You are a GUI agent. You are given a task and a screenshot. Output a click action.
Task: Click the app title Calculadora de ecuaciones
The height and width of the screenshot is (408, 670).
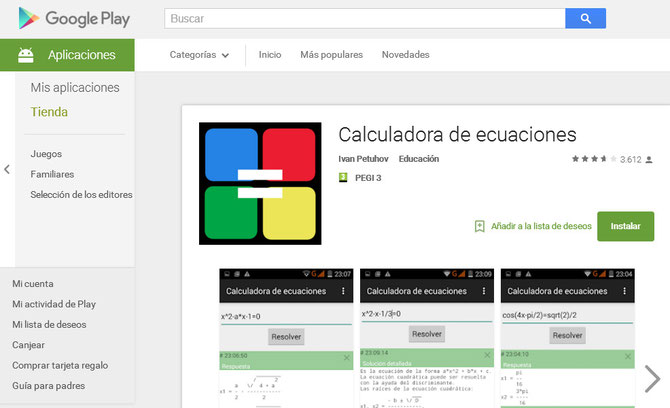(457, 135)
